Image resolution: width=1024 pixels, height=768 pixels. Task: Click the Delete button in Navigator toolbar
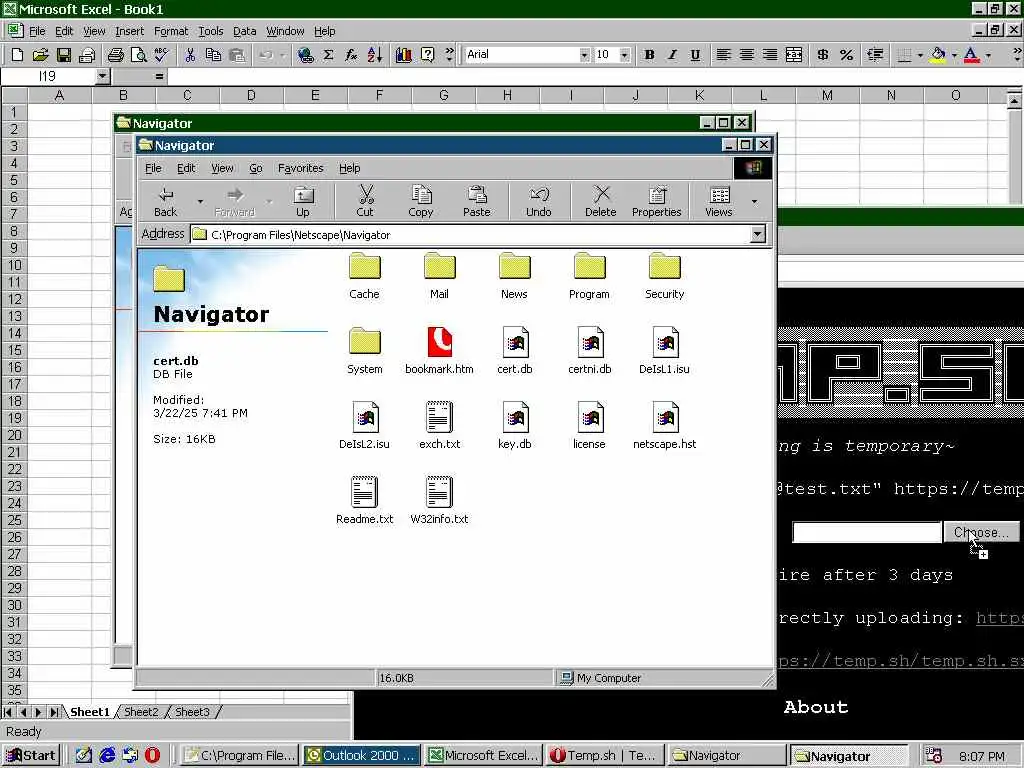click(601, 200)
